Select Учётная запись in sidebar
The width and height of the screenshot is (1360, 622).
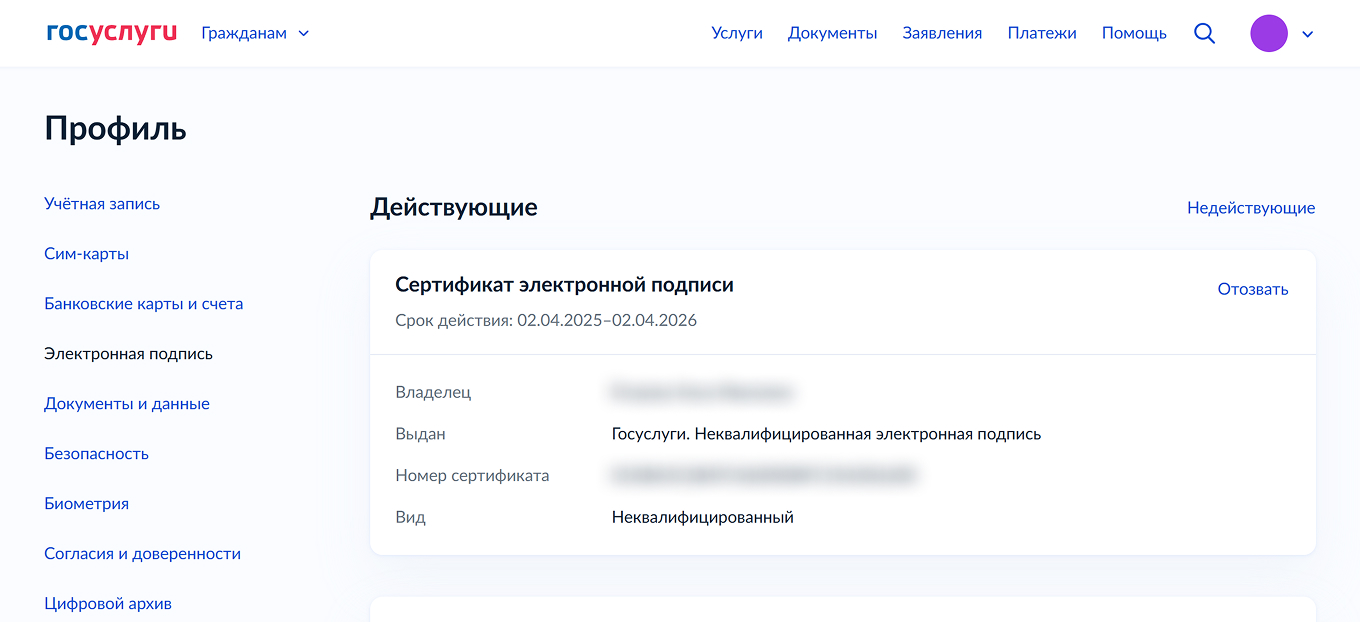pos(101,203)
